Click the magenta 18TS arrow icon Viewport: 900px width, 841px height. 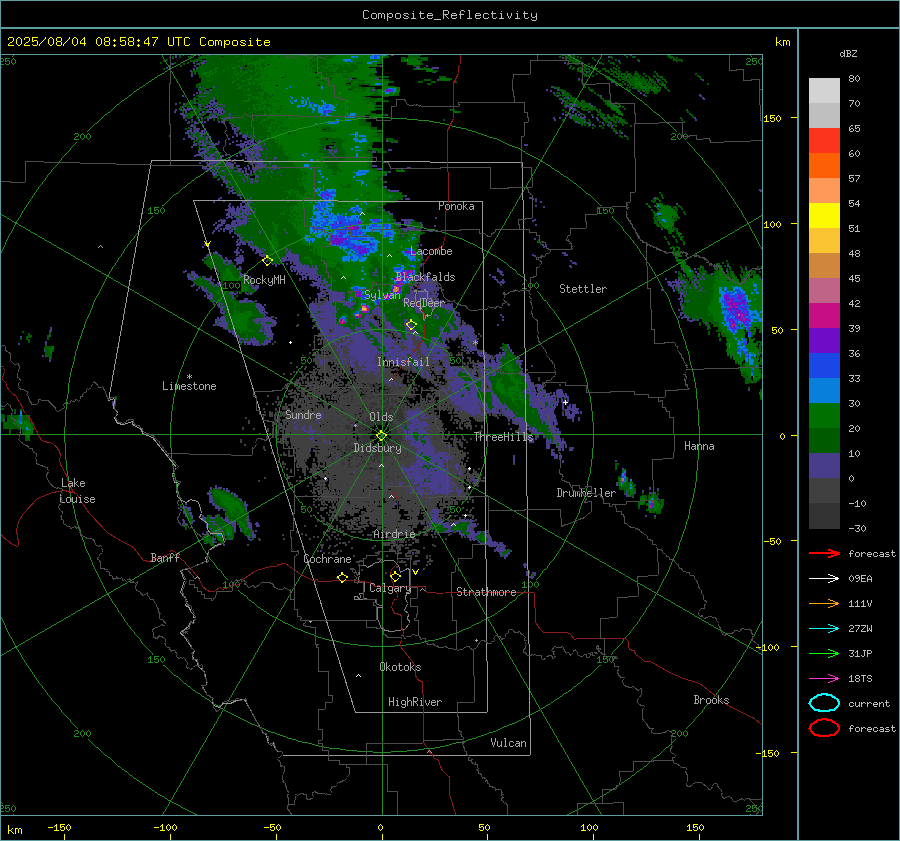pyautogui.click(x=824, y=679)
